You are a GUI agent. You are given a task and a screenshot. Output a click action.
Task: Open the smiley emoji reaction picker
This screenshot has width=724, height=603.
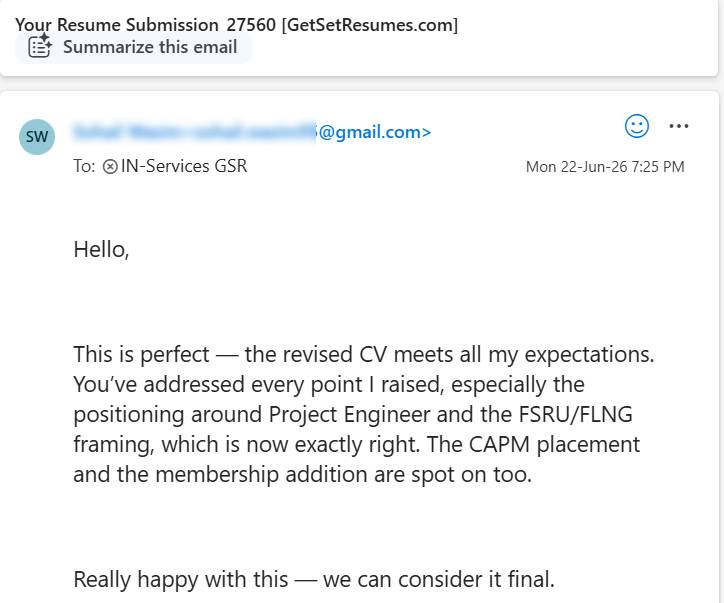[x=637, y=126]
